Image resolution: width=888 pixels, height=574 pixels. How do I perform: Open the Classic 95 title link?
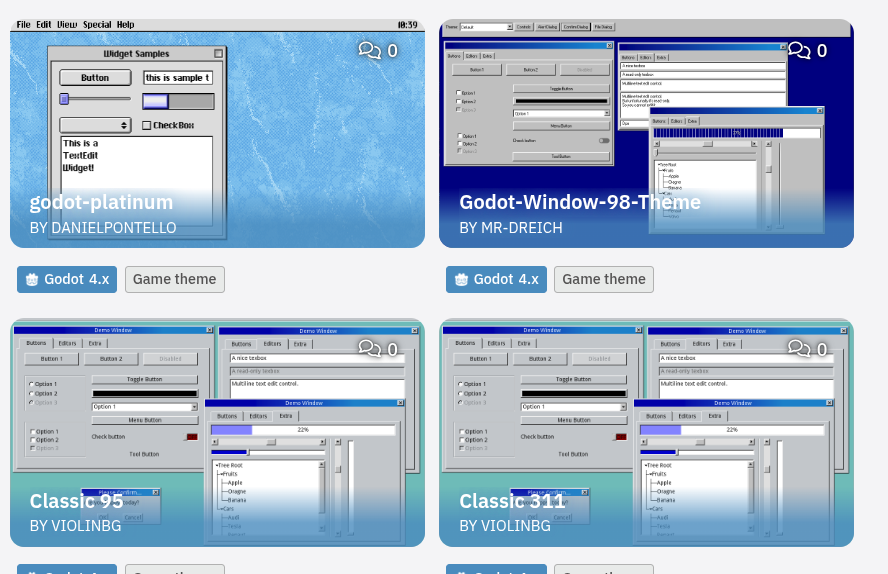click(x=76, y=501)
